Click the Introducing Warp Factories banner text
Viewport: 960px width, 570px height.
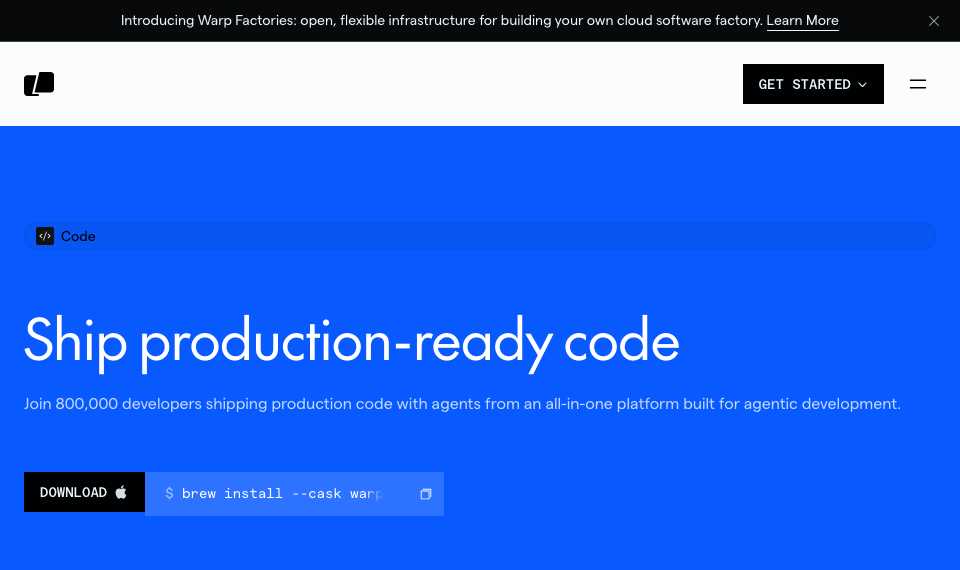click(x=441, y=21)
